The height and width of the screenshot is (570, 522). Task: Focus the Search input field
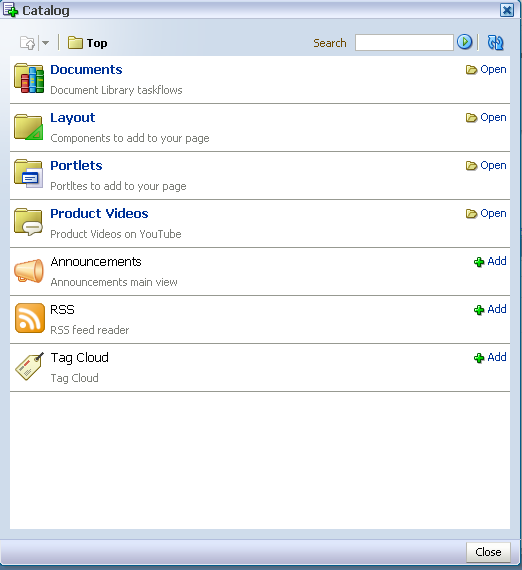[404, 43]
